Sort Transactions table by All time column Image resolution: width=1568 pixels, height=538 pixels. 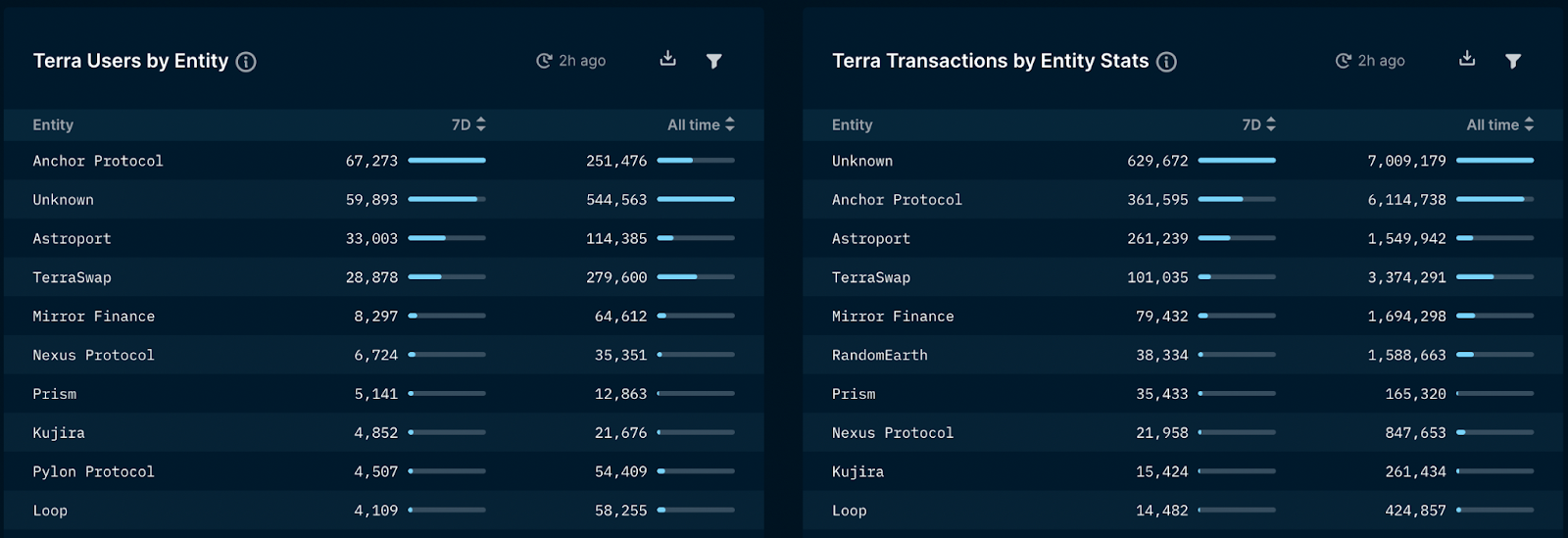[1499, 124]
